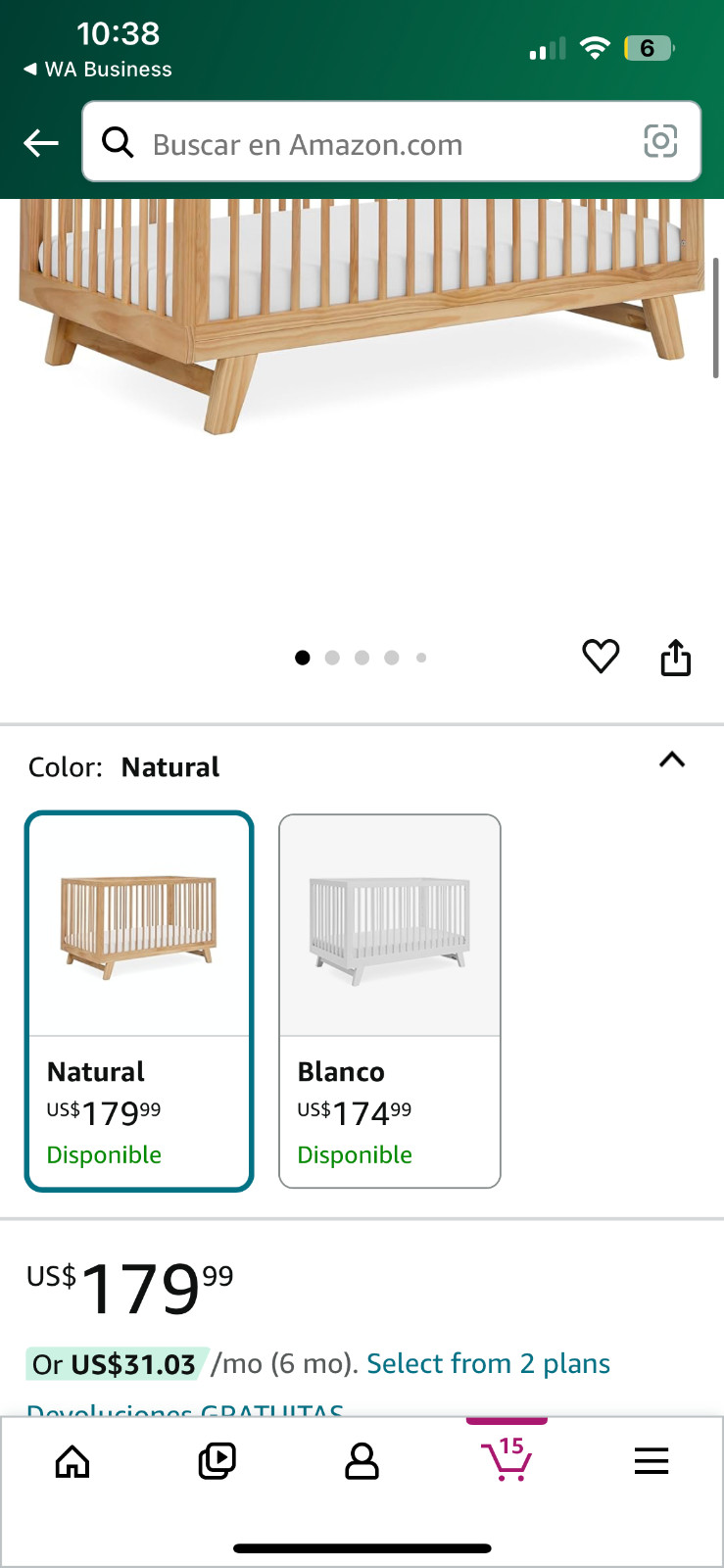Jump to second product image dot
Image resolution: width=724 pixels, height=1568 pixels.
[332, 658]
